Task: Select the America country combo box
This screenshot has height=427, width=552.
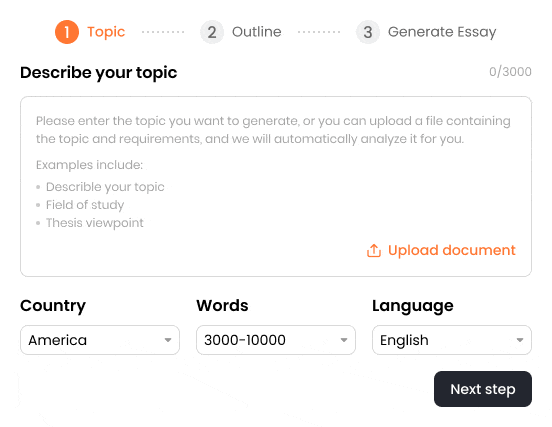Action: click(100, 340)
